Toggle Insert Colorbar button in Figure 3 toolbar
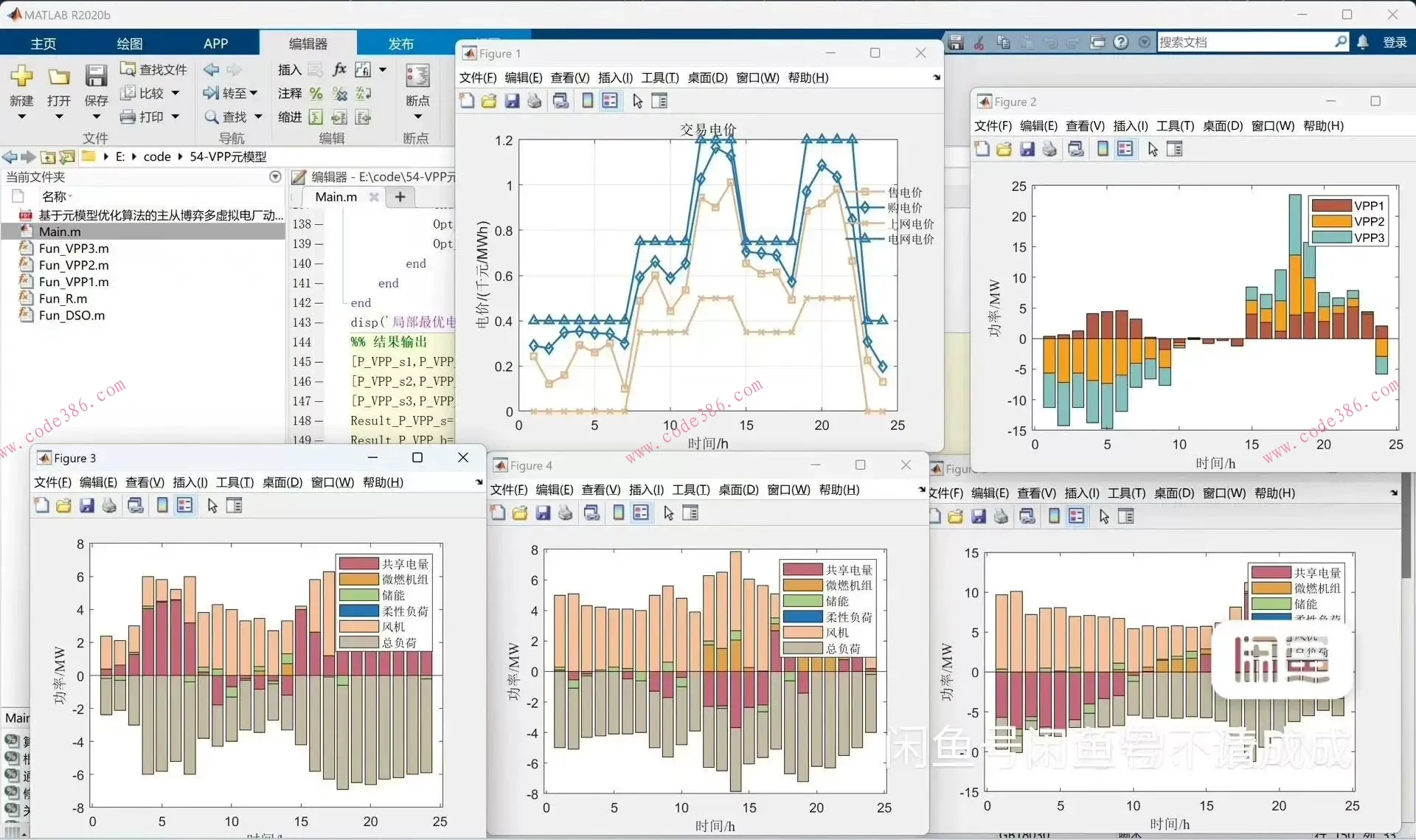 pos(162,506)
